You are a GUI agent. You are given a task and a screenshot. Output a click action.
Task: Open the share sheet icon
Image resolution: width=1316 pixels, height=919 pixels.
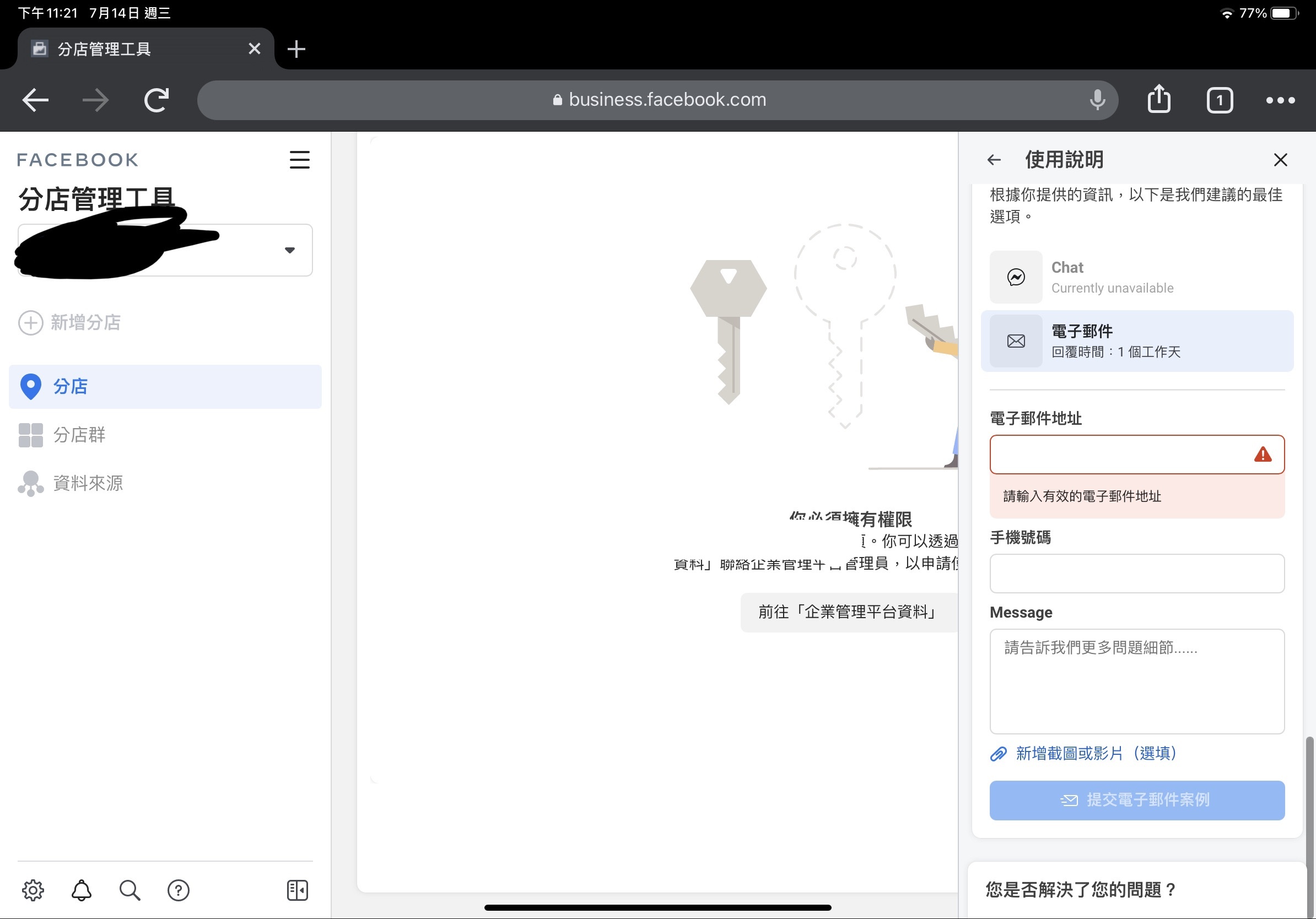pyautogui.click(x=1159, y=100)
